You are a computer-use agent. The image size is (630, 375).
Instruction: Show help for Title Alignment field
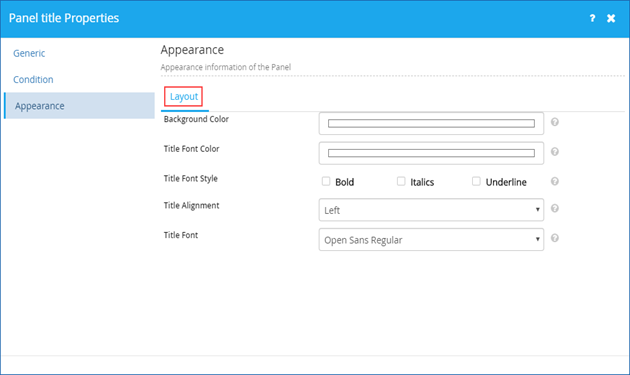(x=554, y=208)
